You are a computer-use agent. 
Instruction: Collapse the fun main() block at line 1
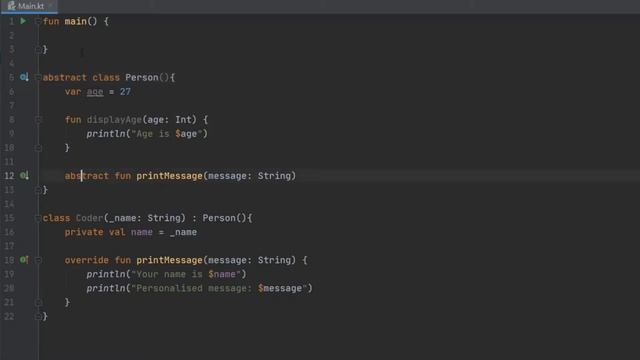(38, 21)
